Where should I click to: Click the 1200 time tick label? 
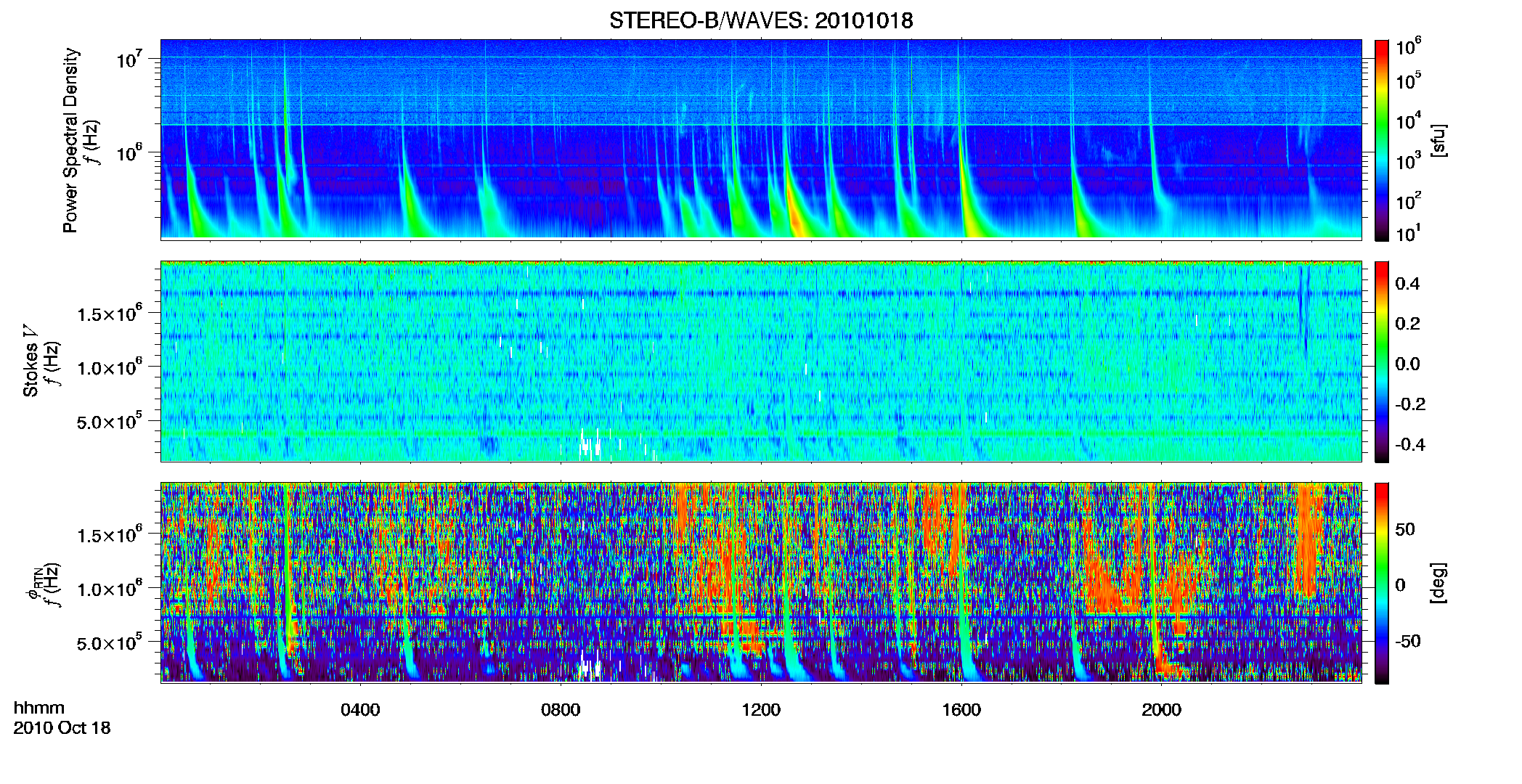coord(761,710)
